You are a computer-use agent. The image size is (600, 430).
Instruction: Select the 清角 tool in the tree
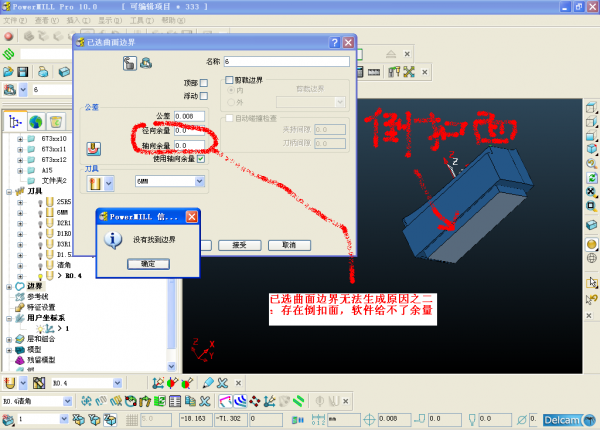pos(64,265)
